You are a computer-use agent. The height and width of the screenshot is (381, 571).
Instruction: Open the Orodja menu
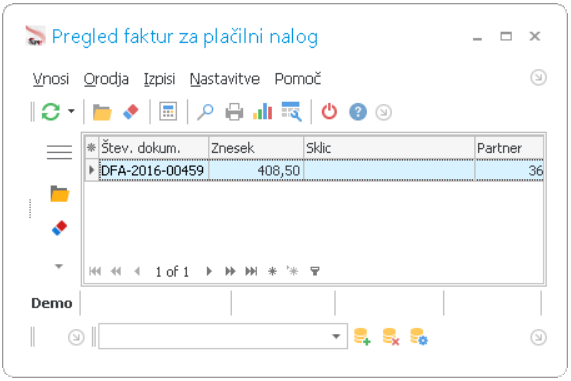click(x=106, y=79)
